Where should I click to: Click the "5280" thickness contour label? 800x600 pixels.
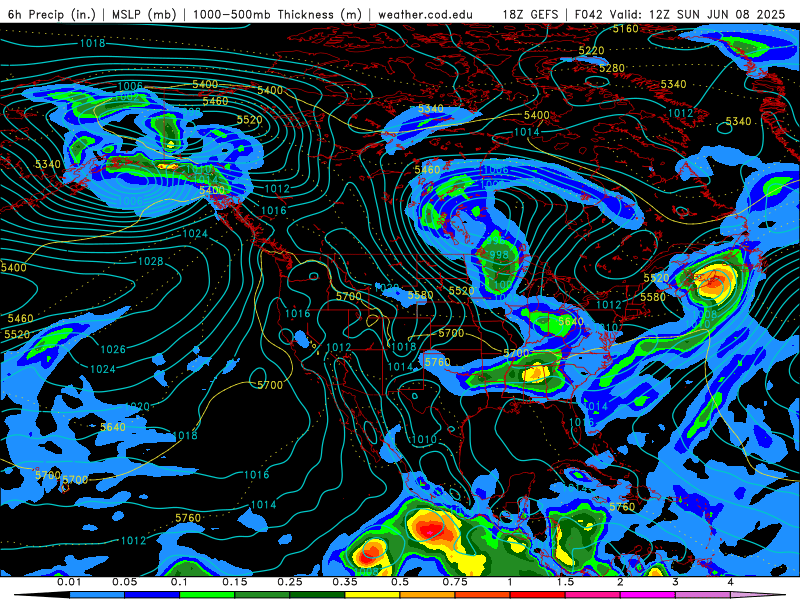pyautogui.click(x=612, y=68)
